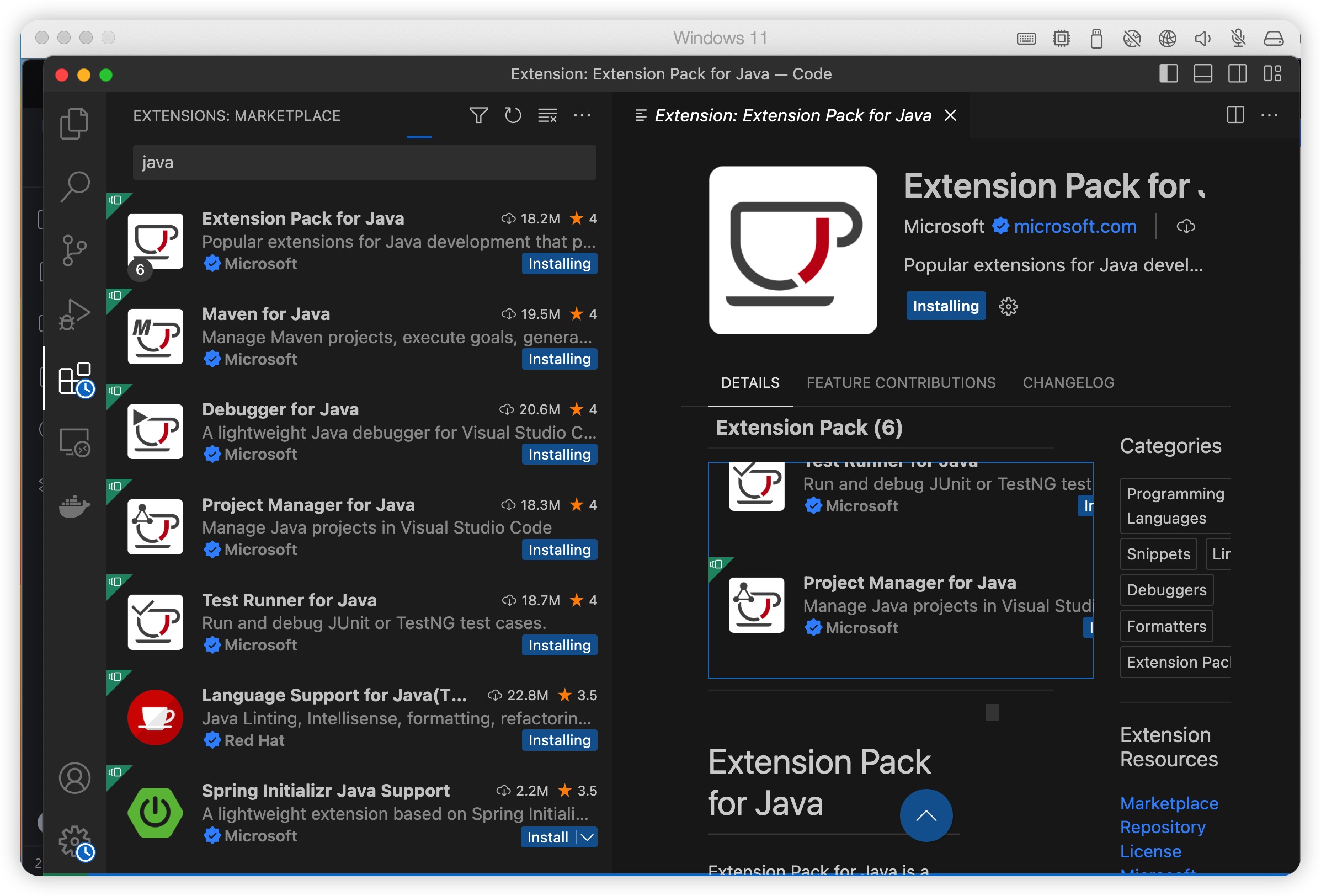Open the Customize Layout control

point(1272,74)
